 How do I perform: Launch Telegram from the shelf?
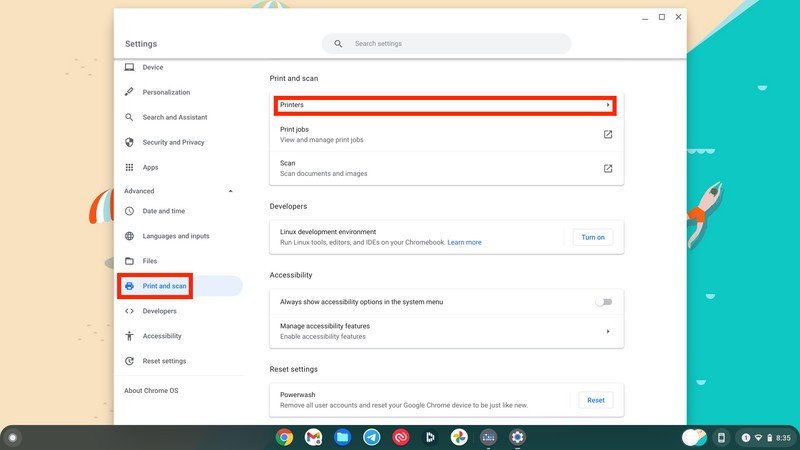point(371,437)
